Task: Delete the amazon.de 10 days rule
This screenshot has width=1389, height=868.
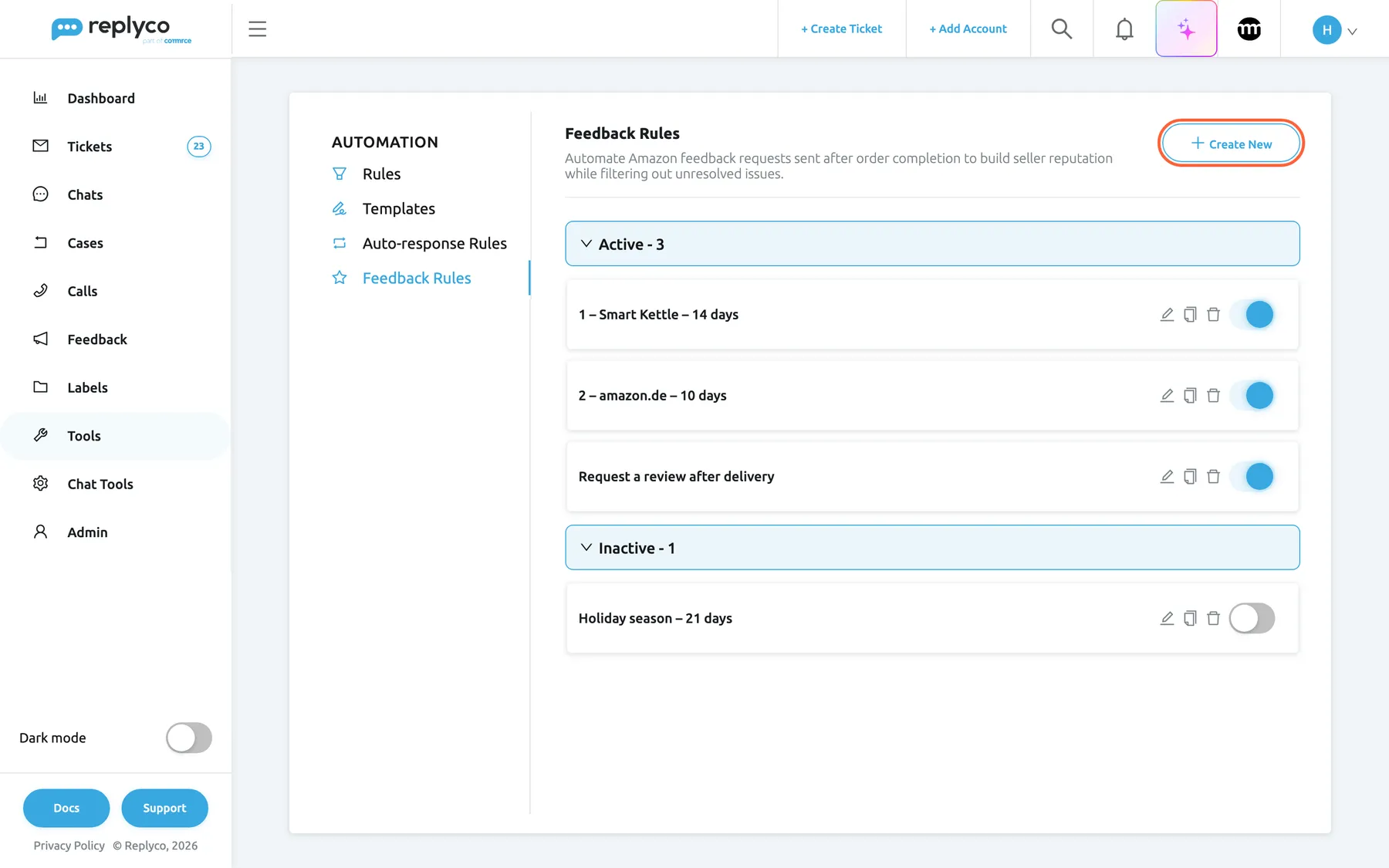Action: tap(1213, 396)
